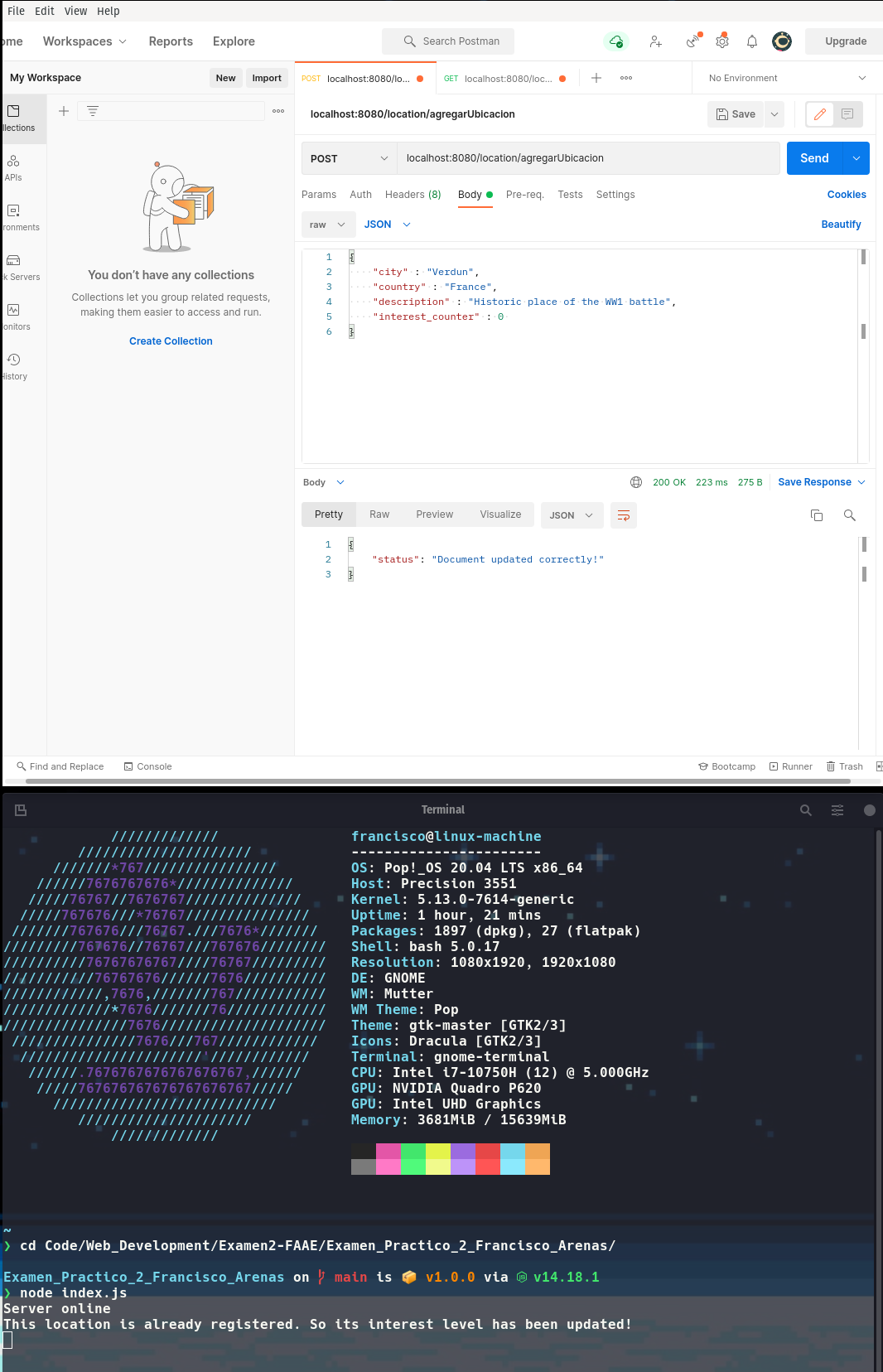Open a new request tab with plus icon
The height and width of the screenshot is (1372, 883).
pos(596,78)
